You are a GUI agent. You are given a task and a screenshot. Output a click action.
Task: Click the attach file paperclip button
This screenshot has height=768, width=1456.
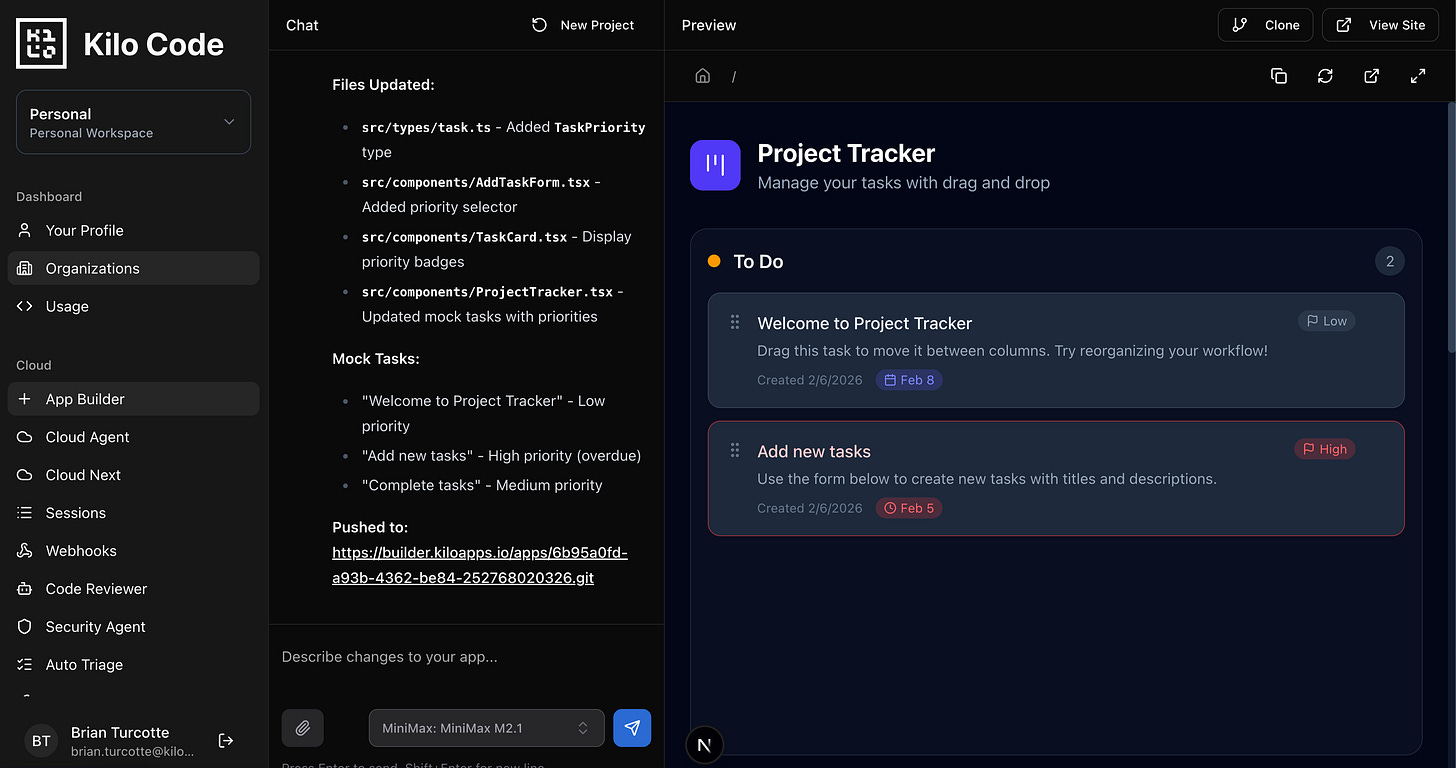tap(303, 728)
